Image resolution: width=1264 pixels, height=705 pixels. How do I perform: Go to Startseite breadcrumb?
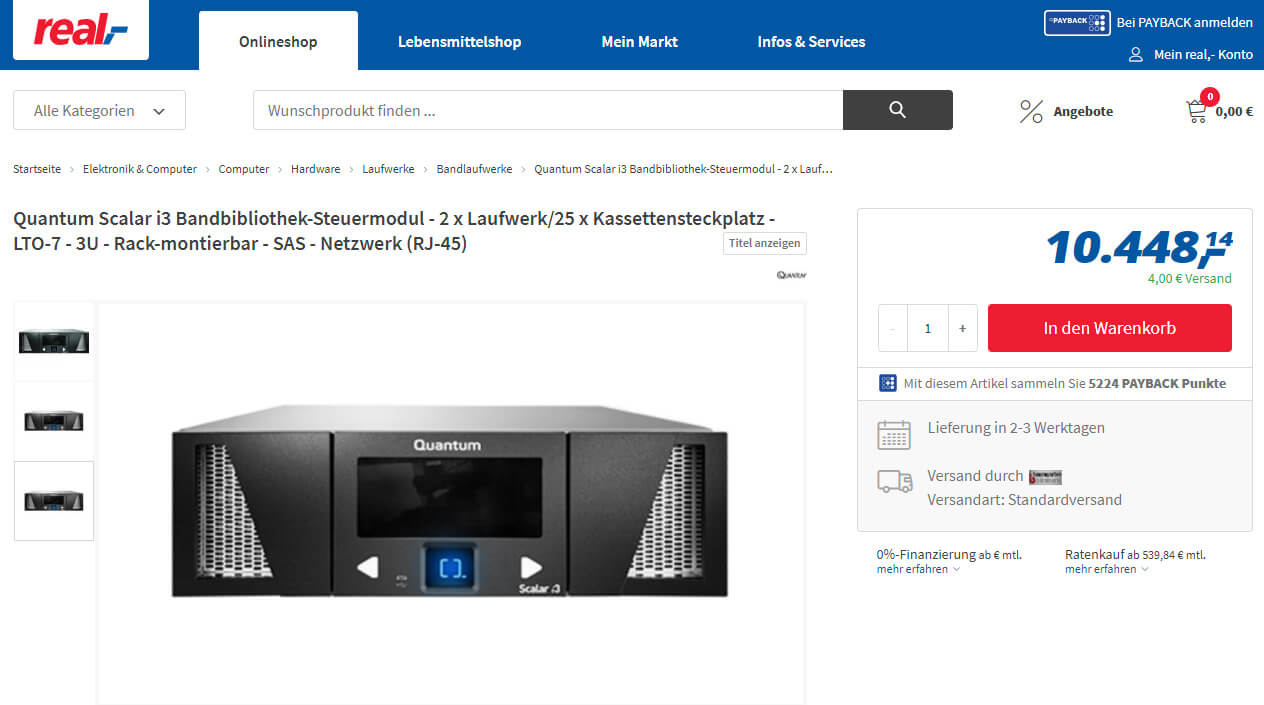37,169
